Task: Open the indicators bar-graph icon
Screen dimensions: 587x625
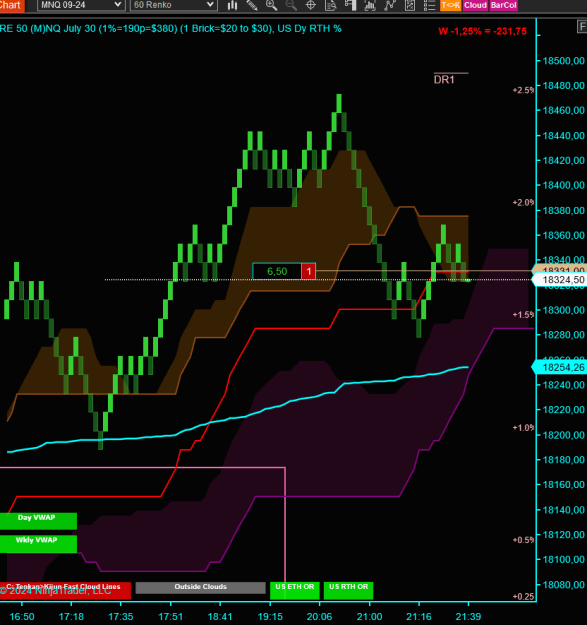Action: [x=370, y=5]
